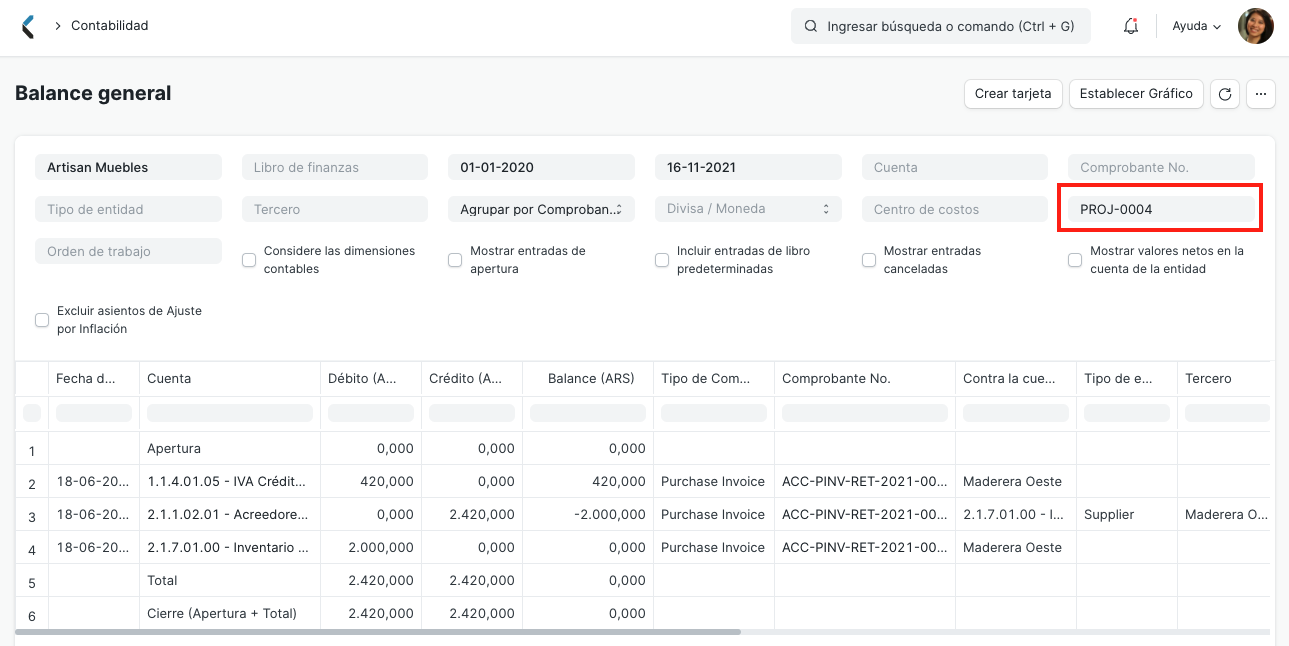The height and width of the screenshot is (646, 1289).
Task: Click the Comprobante No. filter field
Action: tap(1161, 167)
